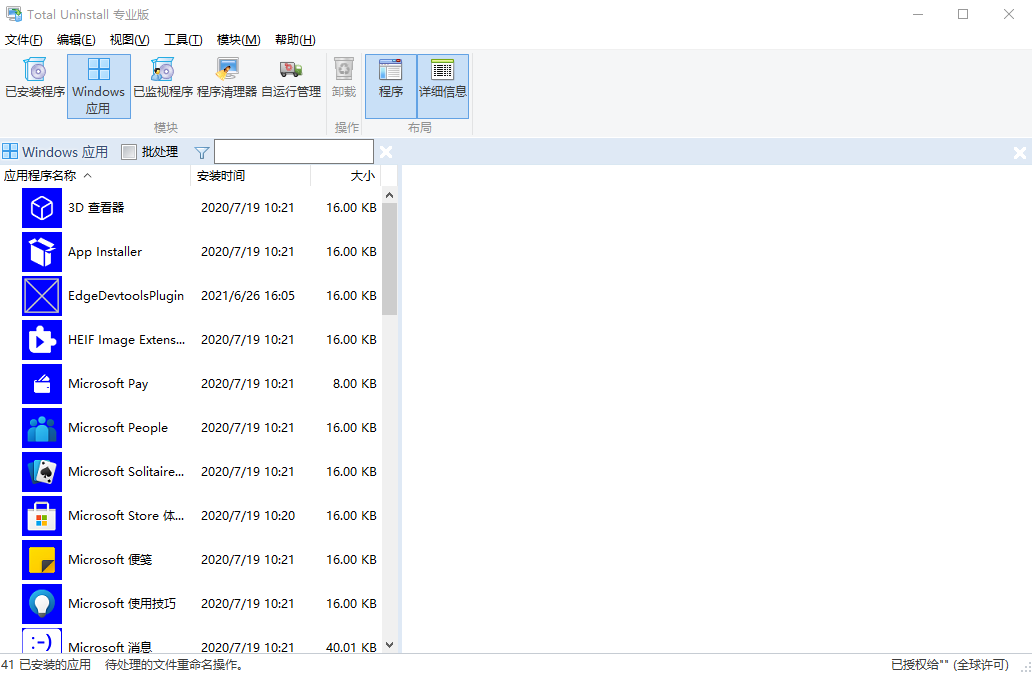Open the 文件(F) menu
The width and height of the screenshot is (1032, 673).
point(24,39)
